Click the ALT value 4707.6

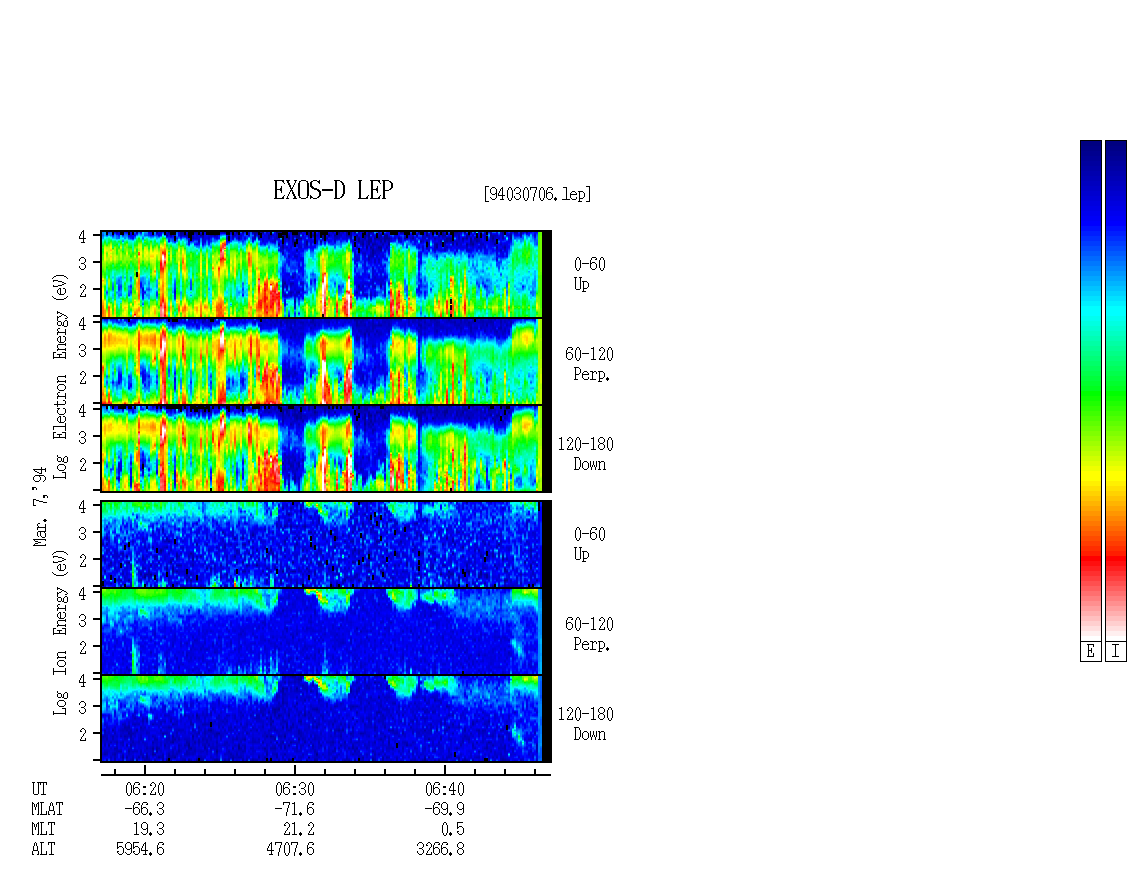click(x=290, y=850)
